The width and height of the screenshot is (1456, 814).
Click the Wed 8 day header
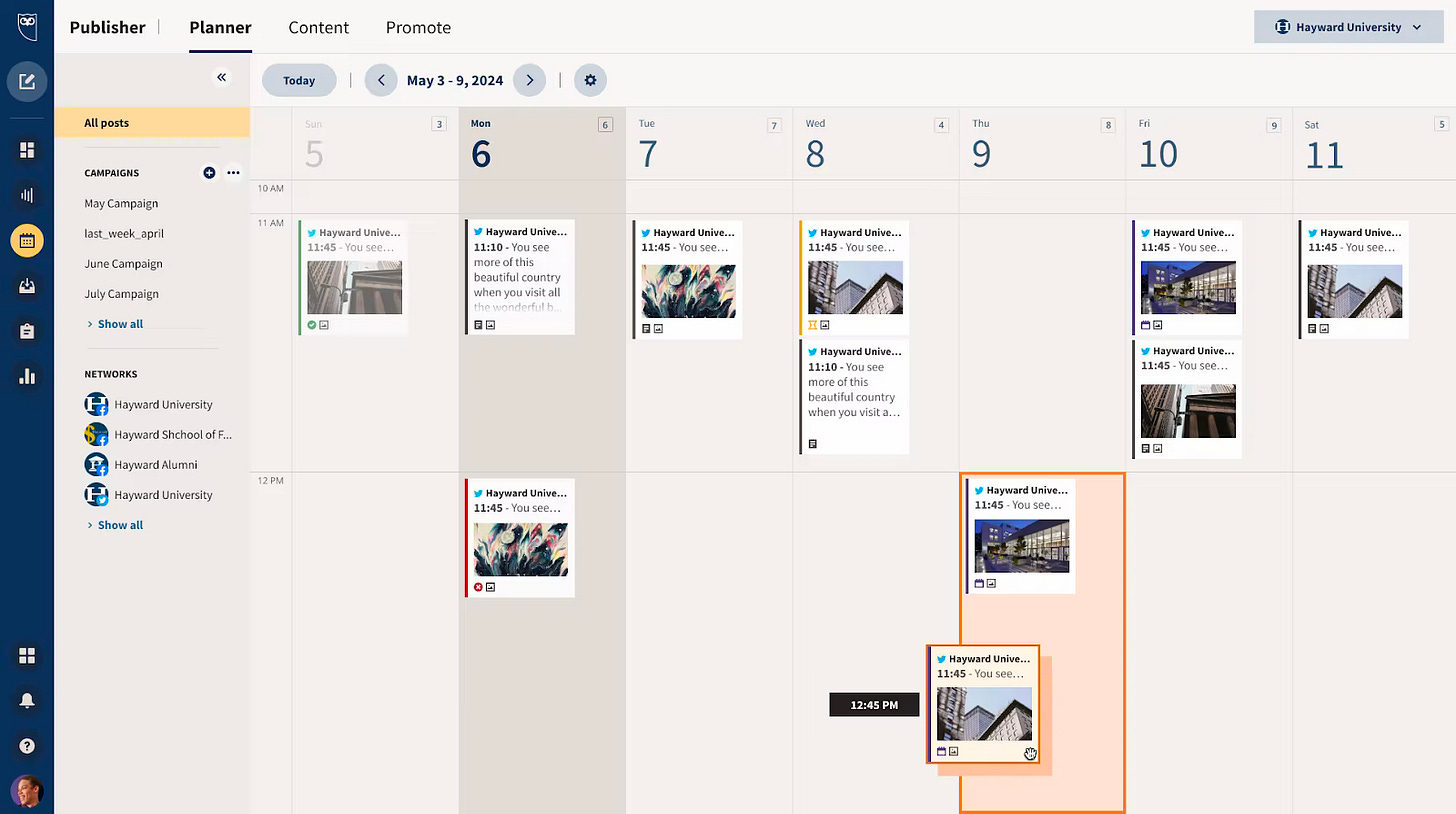click(876, 144)
